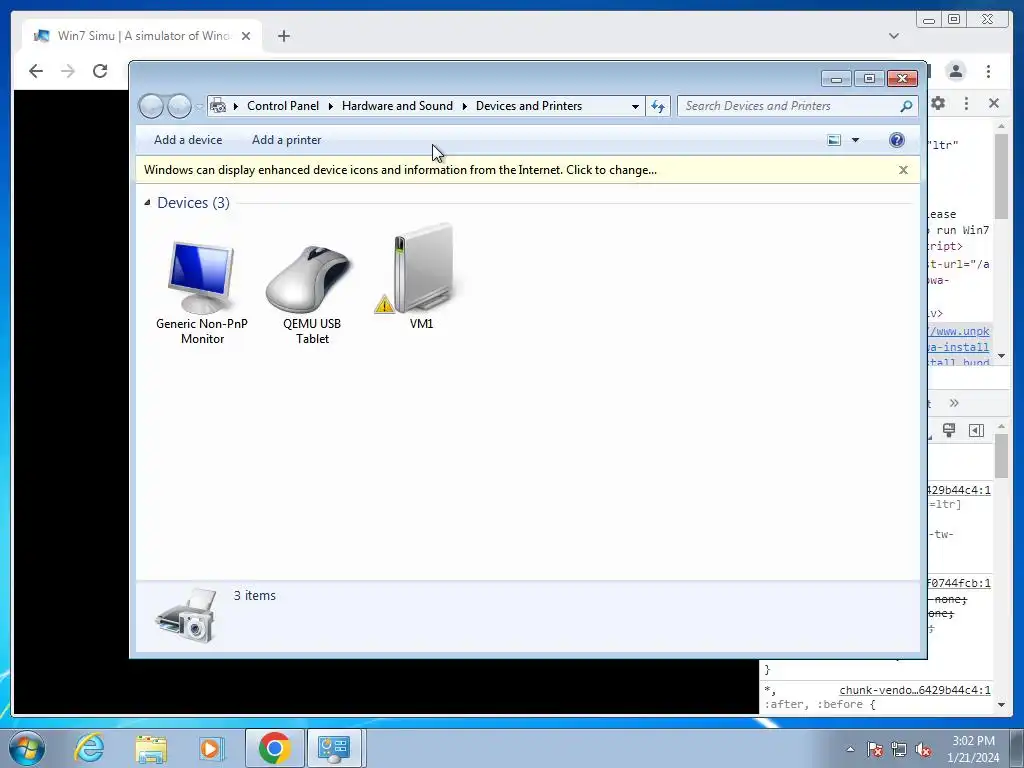1024x768 pixels.
Task: Click the browser forward arrow
Action: click(68, 71)
